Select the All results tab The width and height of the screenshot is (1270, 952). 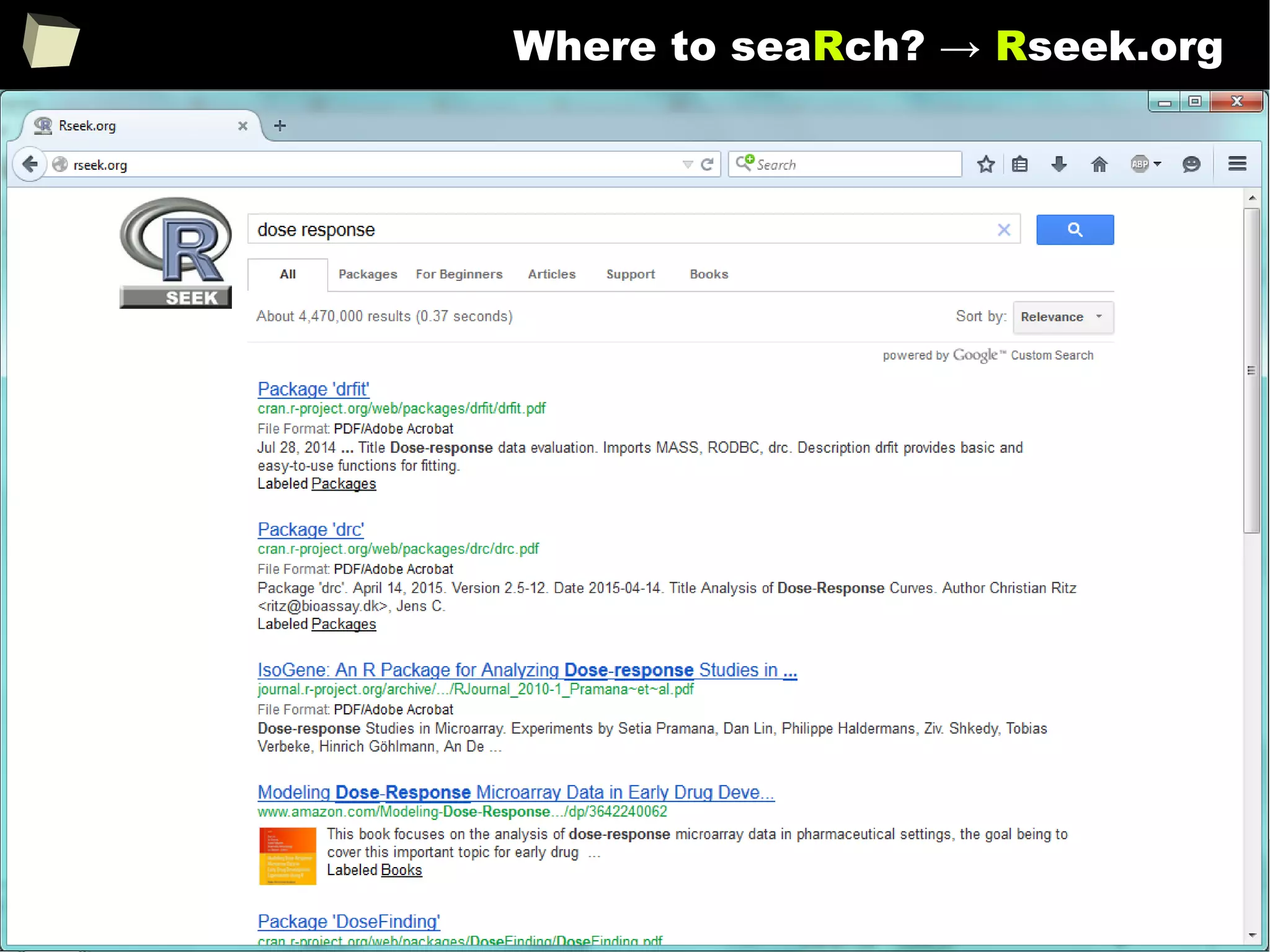pos(288,274)
